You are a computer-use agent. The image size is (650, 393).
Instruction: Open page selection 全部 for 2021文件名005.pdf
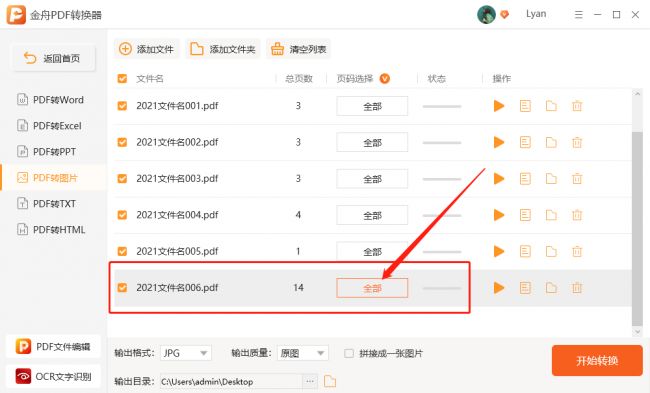coord(372,251)
